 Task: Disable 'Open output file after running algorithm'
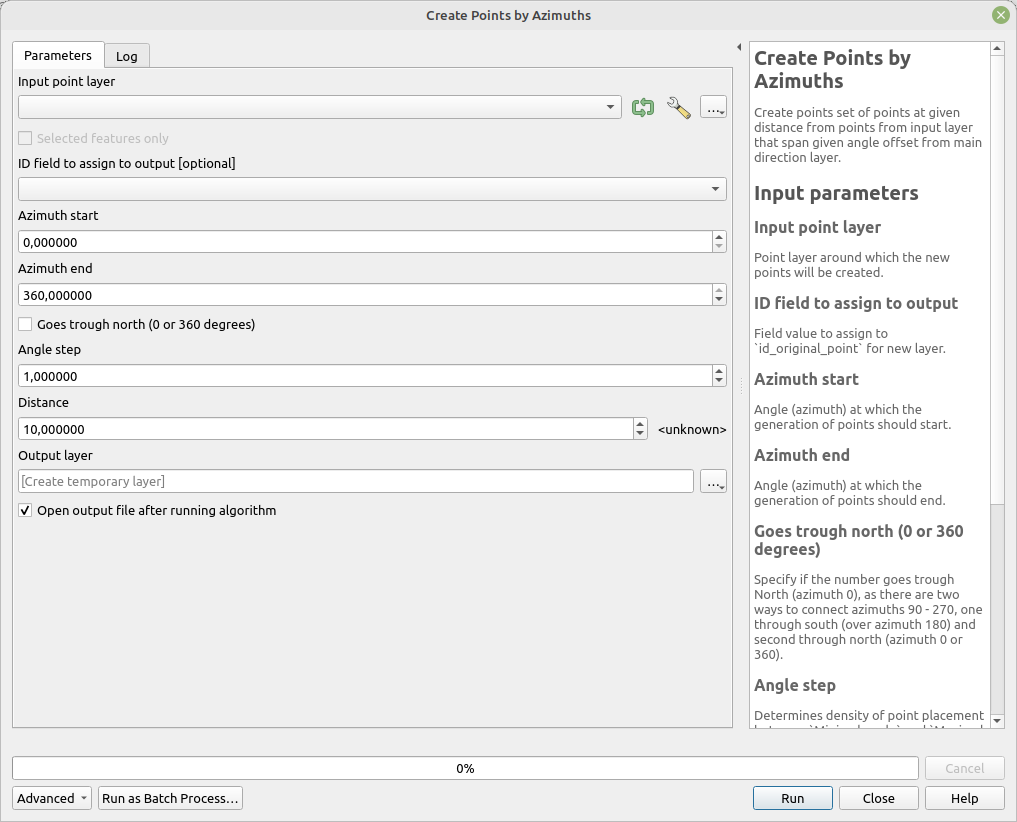tap(24, 510)
